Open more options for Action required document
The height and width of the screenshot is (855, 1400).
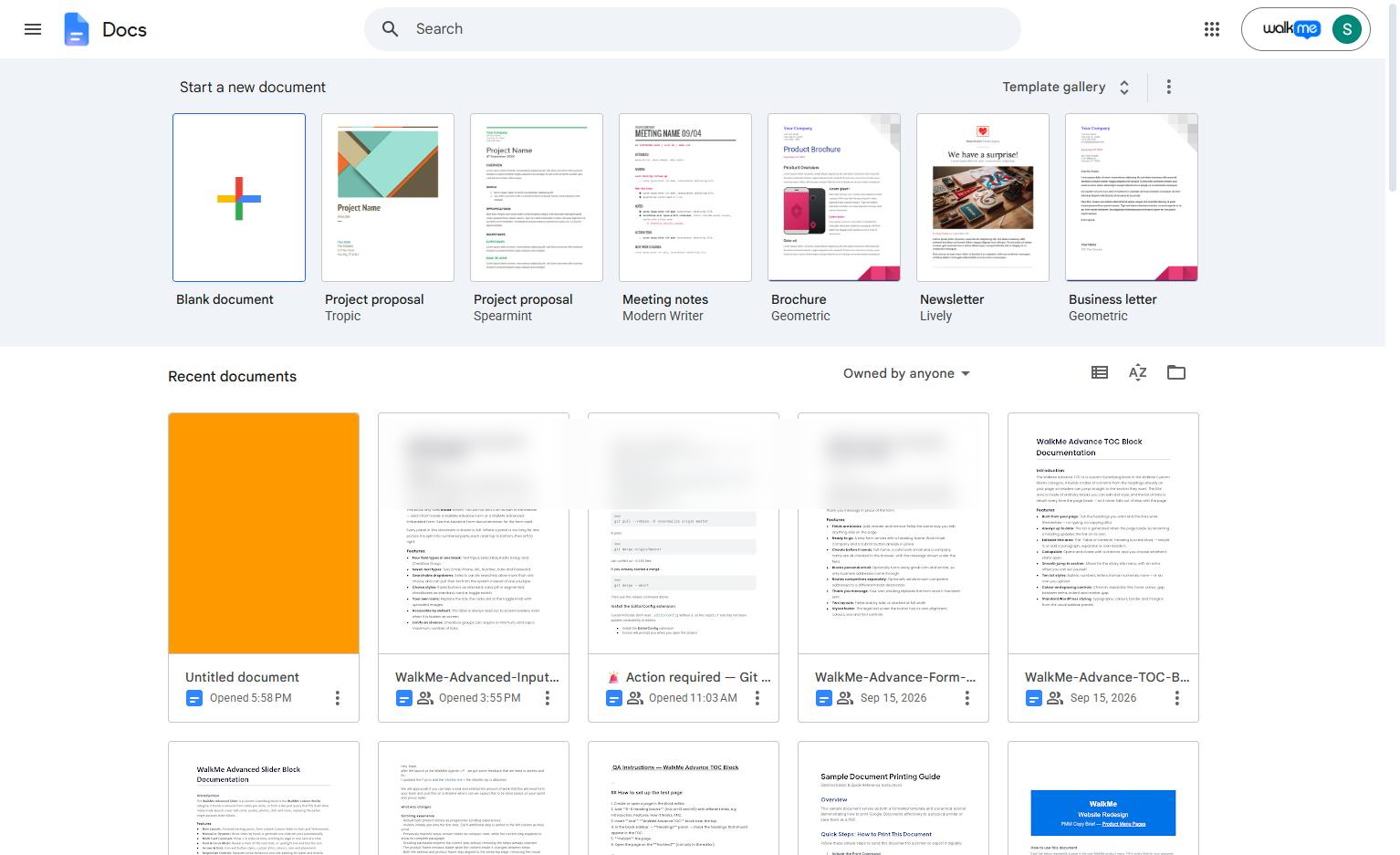757,698
